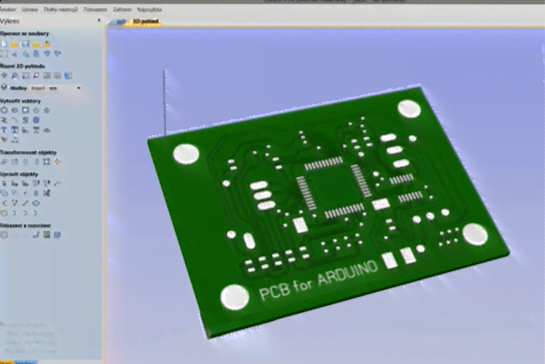545x364 pixels.
Task: Save the file with the floppy disk icon
Action: pyautogui.click(x=25, y=44)
